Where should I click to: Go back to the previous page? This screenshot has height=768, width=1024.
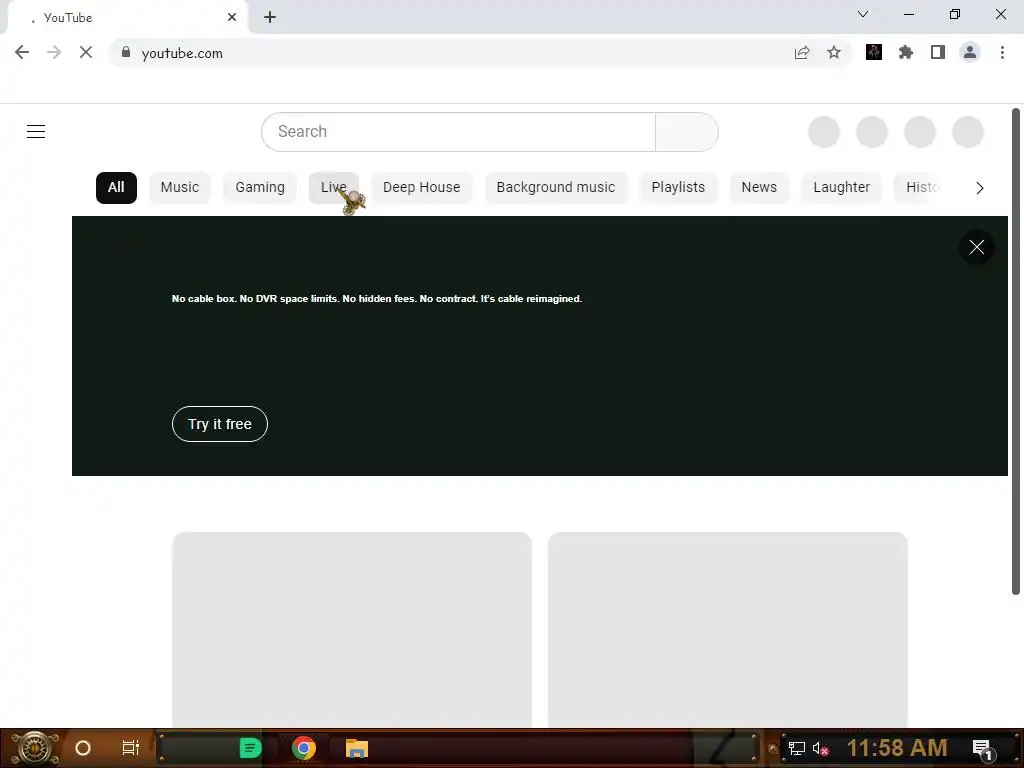point(22,52)
